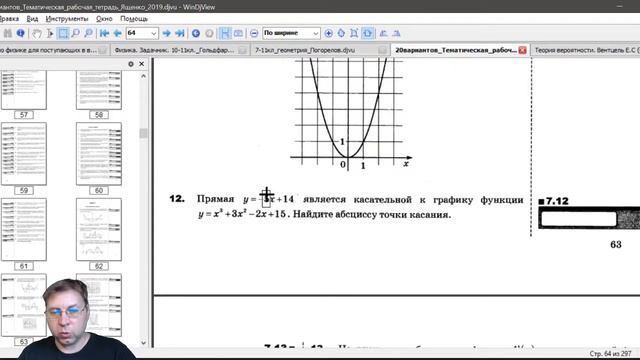Close the 'Физика. Задачник' tab
The image size is (640, 360).
pyautogui.click(x=242, y=50)
